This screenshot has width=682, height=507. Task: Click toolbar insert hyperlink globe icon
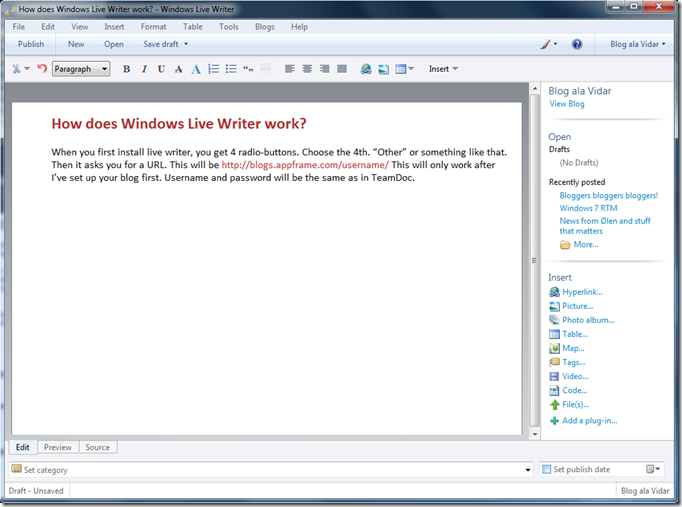[366, 69]
